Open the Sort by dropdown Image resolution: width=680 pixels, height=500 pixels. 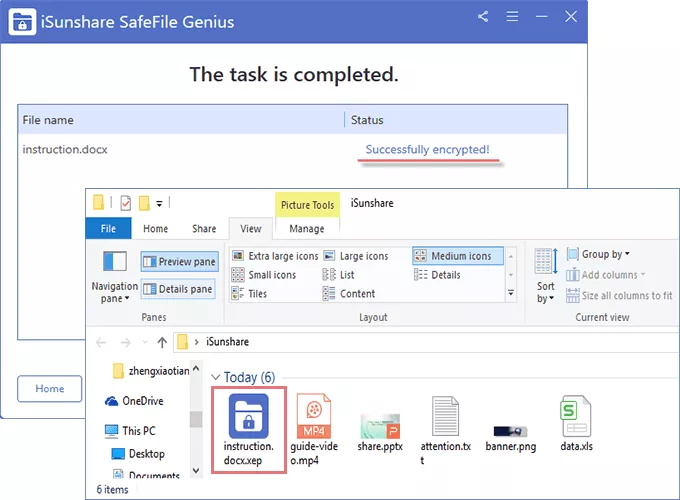point(546,293)
